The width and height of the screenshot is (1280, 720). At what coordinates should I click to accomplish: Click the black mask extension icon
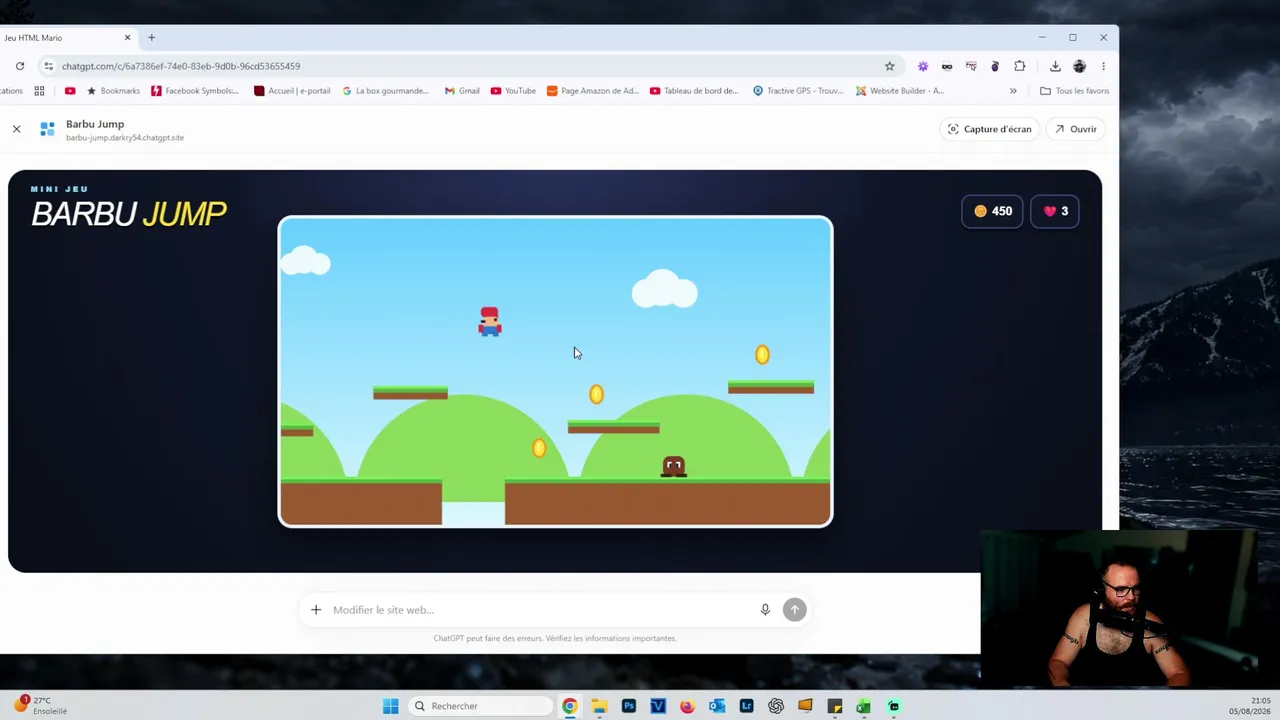coord(947,66)
